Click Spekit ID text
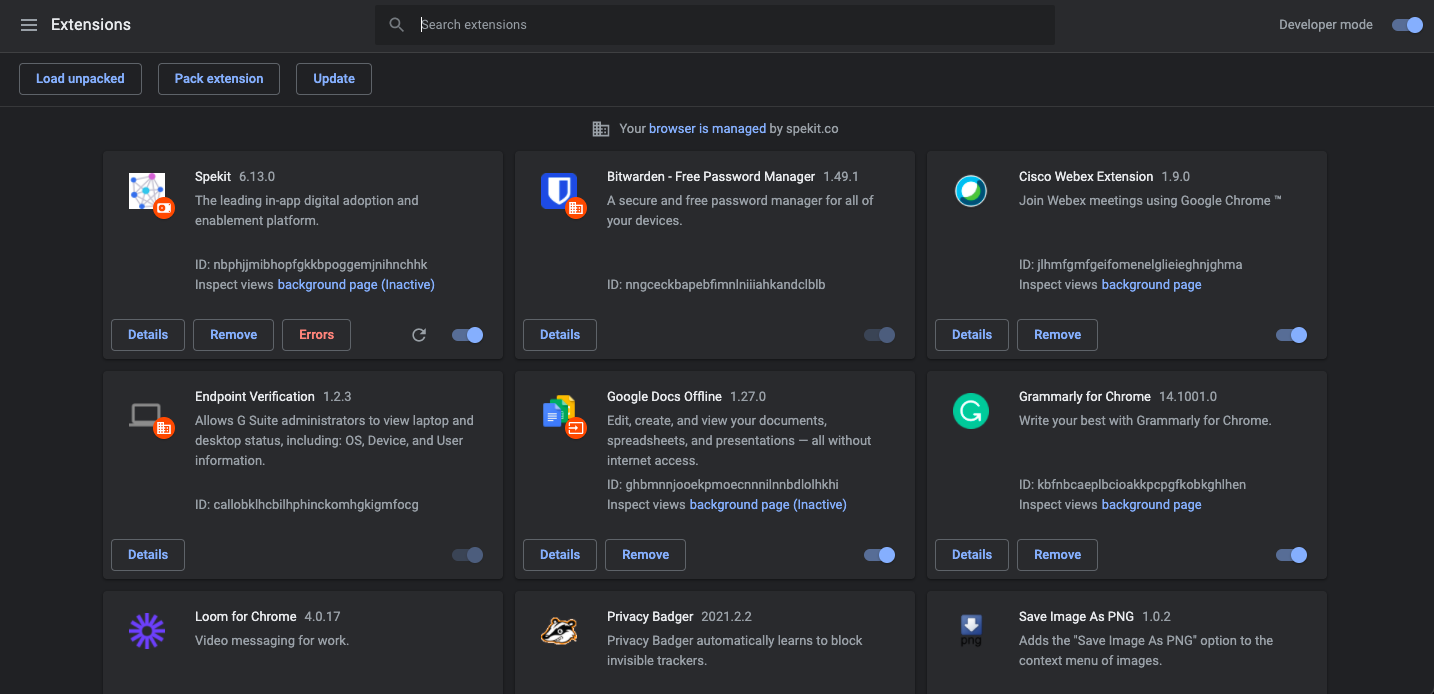1434x694 pixels. (311, 265)
